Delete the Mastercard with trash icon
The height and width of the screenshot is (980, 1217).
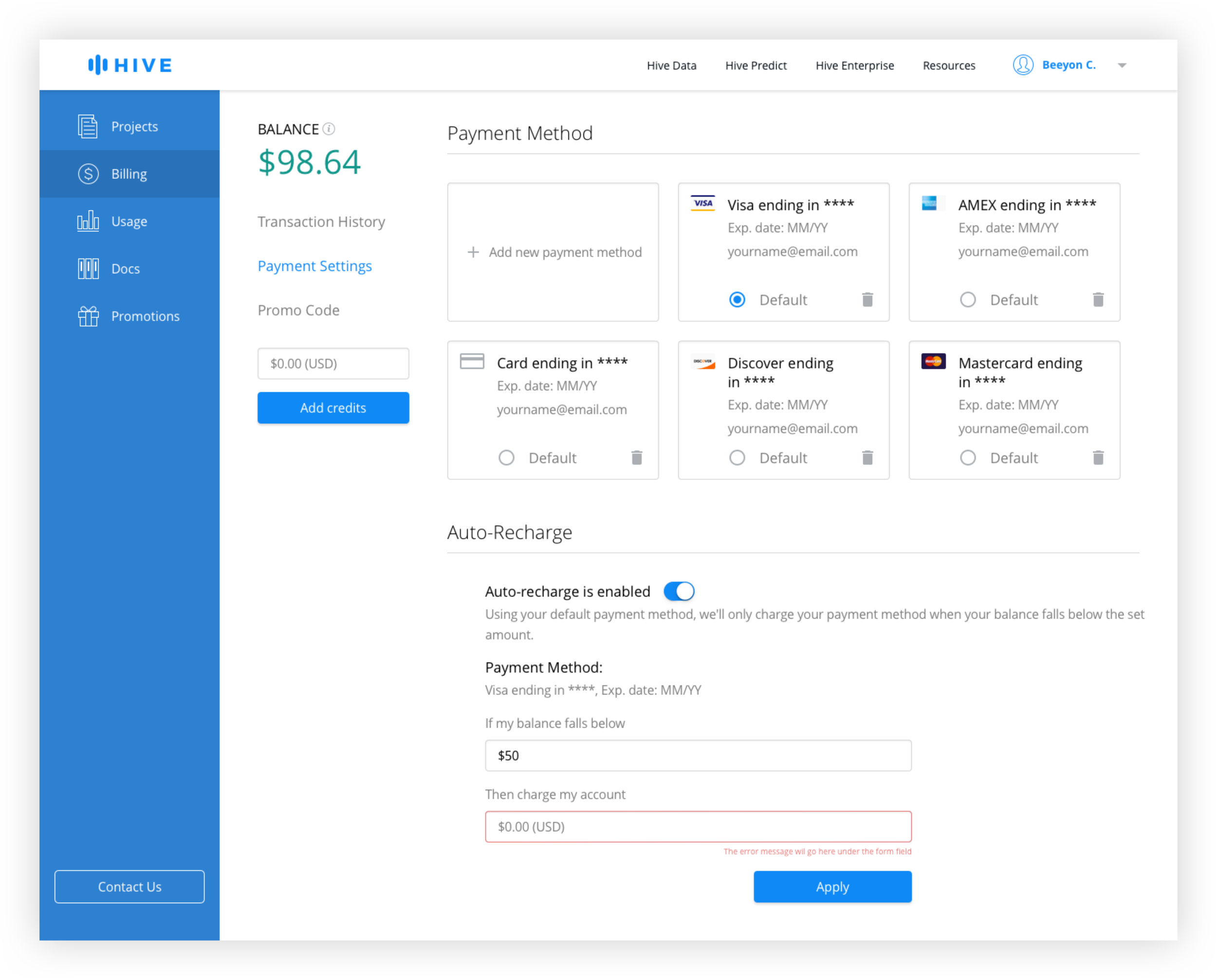[x=1098, y=457]
